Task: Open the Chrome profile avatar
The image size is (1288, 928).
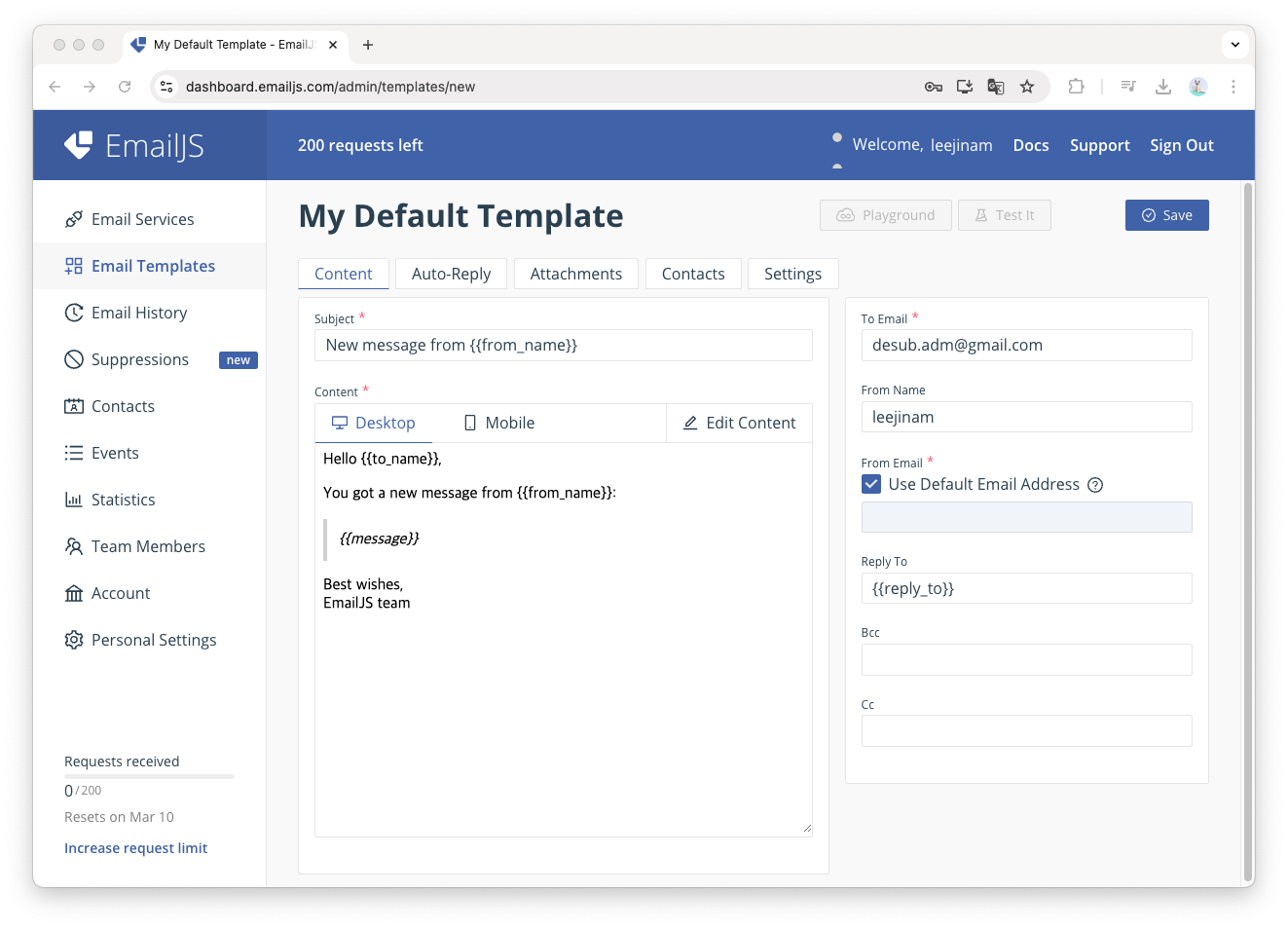Action: tap(1198, 87)
